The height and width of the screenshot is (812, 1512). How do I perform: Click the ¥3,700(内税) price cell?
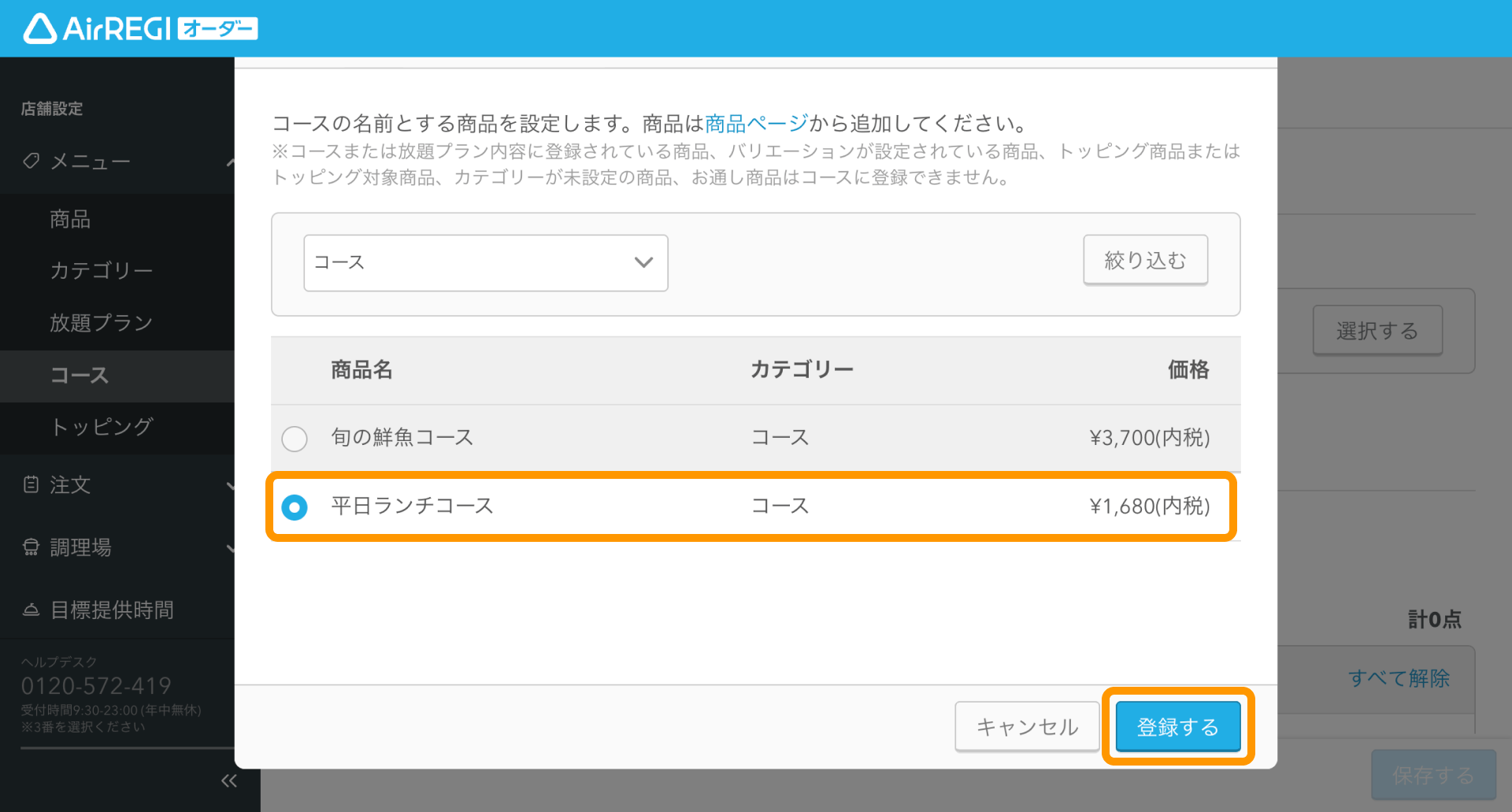(x=1150, y=438)
